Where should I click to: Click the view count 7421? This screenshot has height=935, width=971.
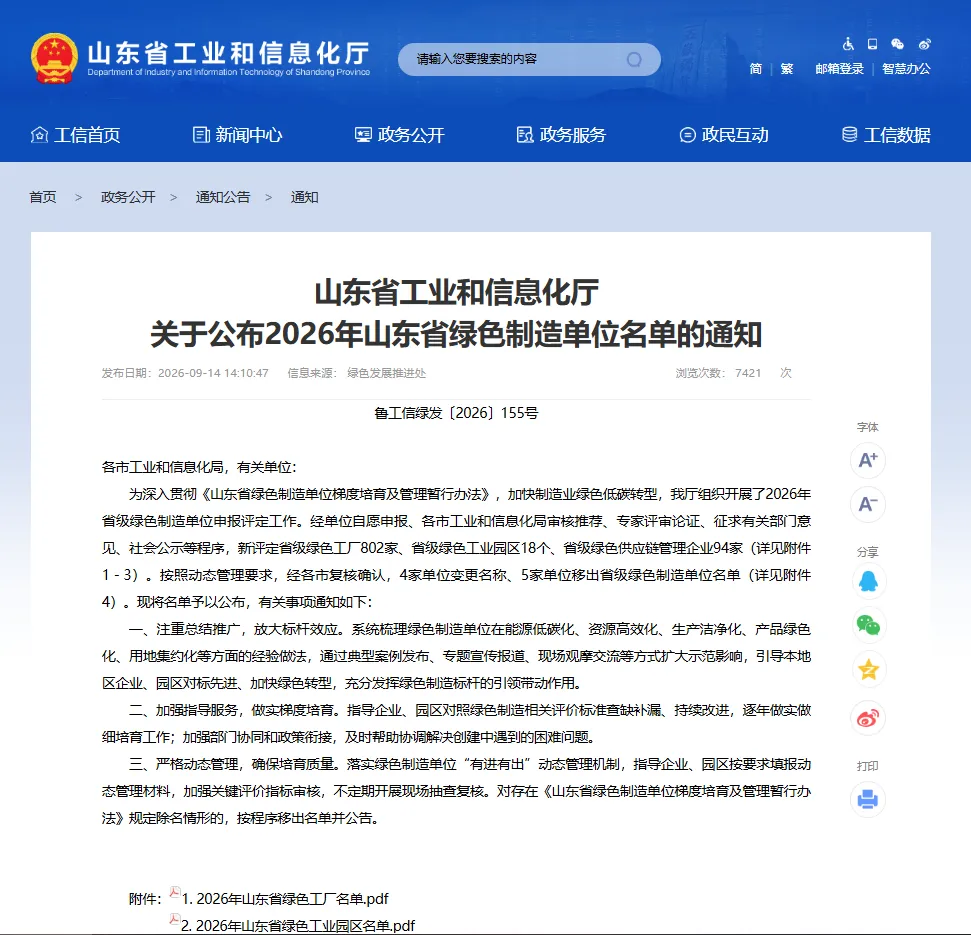click(x=748, y=373)
